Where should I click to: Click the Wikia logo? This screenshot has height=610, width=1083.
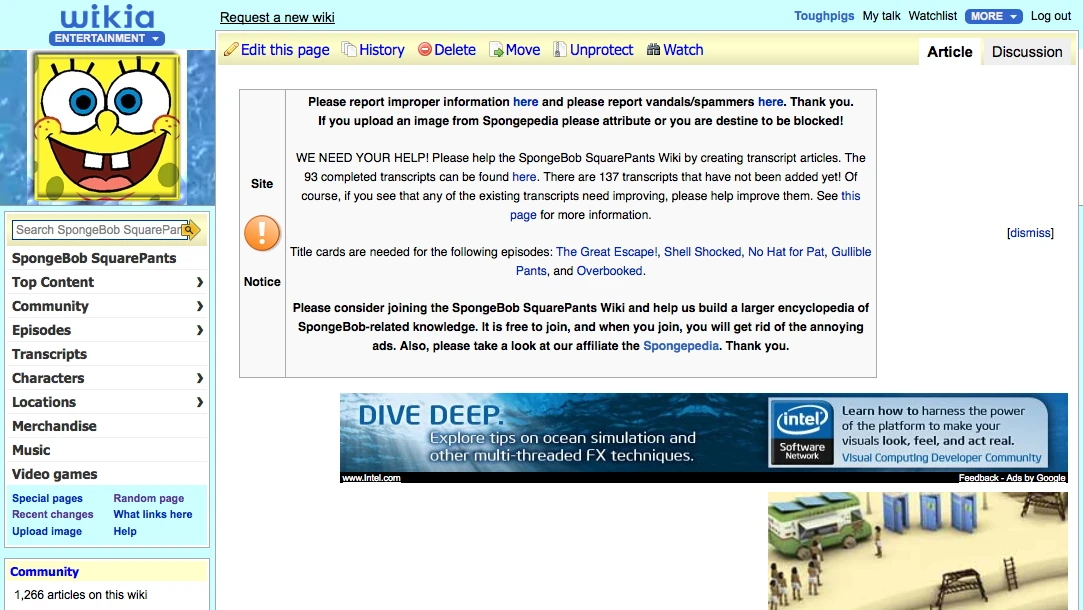[x=107, y=17]
